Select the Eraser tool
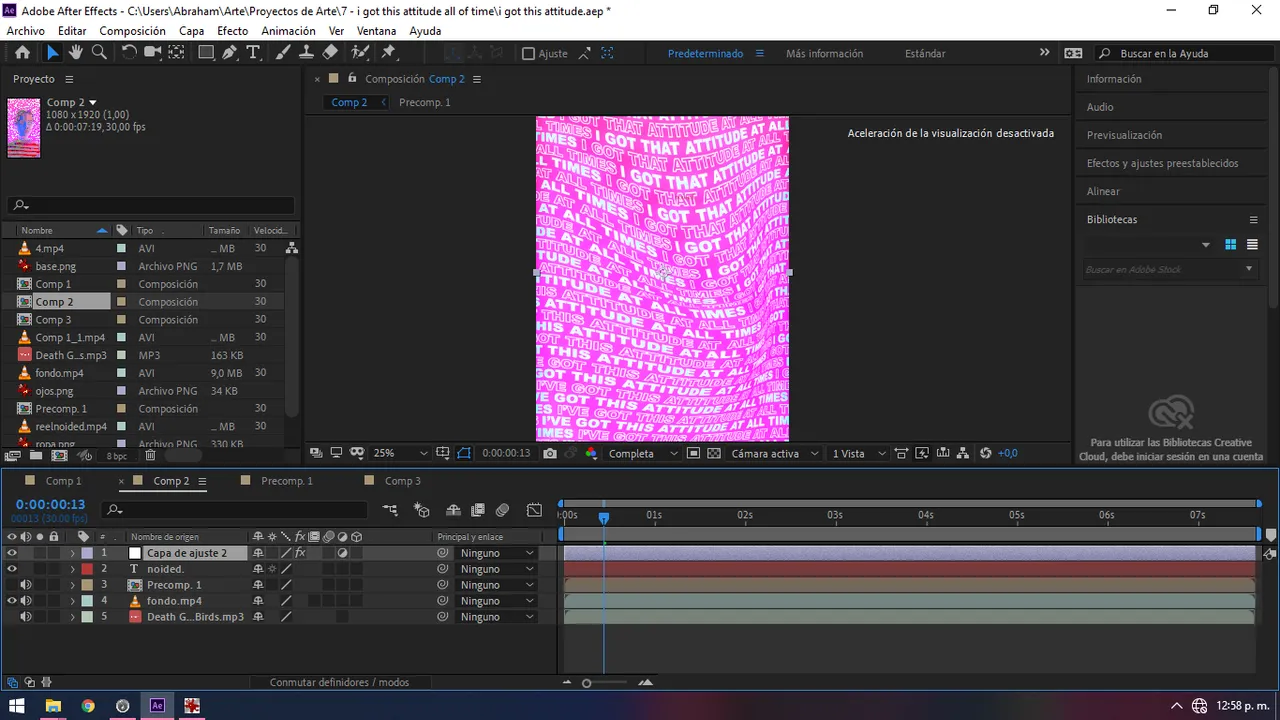1280x720 pixels. point(331,53)
